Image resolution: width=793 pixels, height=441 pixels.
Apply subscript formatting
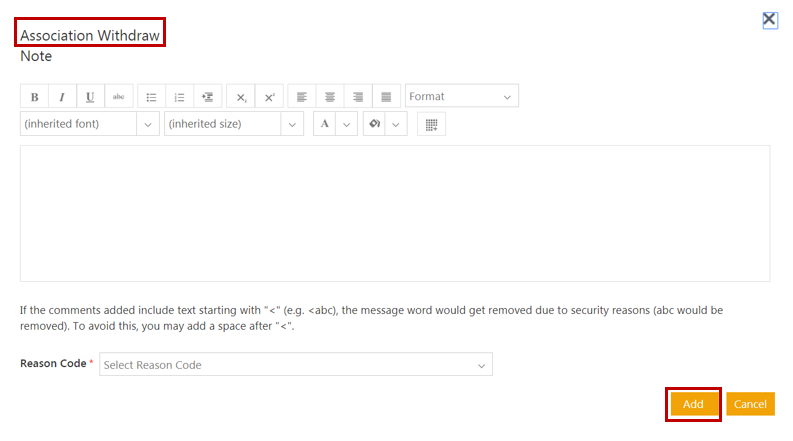tap(241, 97)
